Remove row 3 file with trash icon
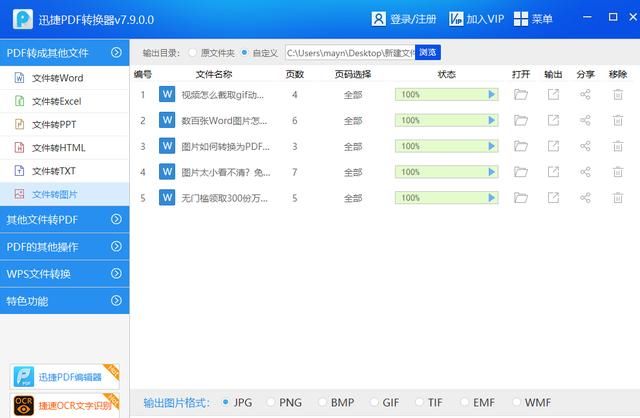Screen dimensions: 640x418 pyautogui.click(x=618, y=146)
